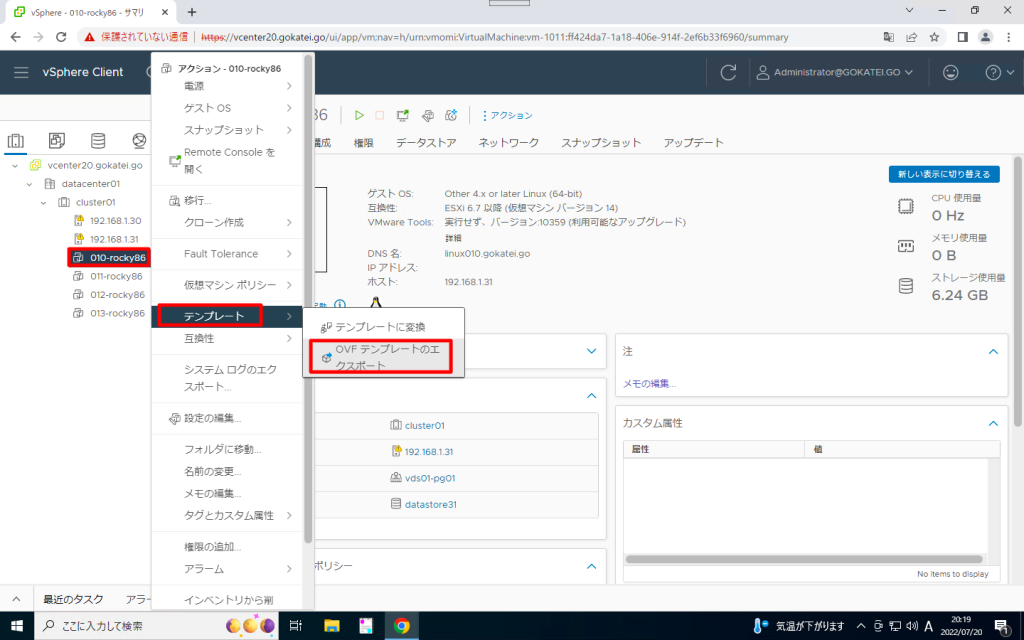The image size is (1024, 640).
Task: Click the smiley feedback icon
Action: (950, 72)
